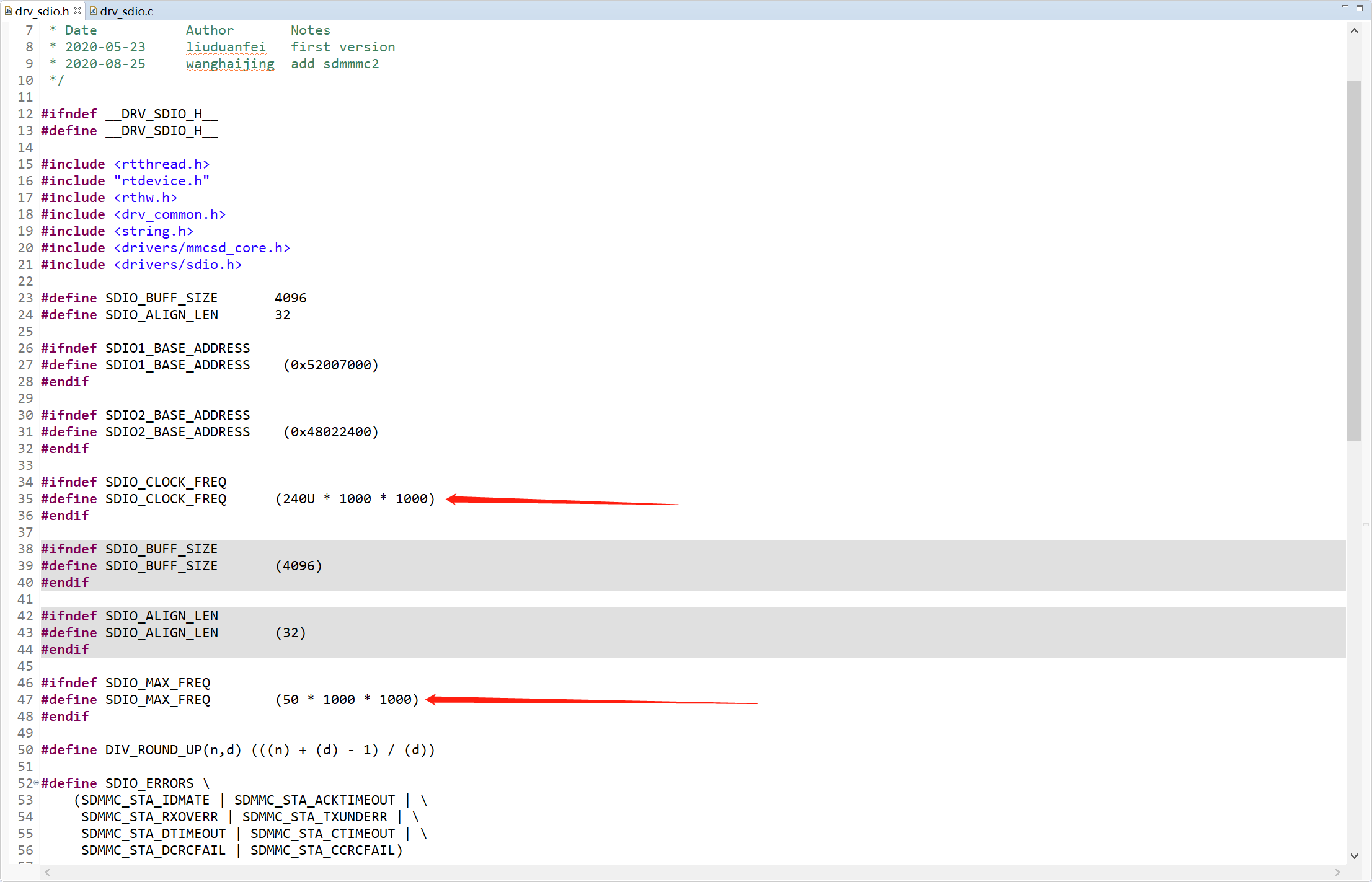Select the drv_sdio.h tab
Image resolution: width=1372 pixels, height=882 pixels.
[x=42, y=11]
